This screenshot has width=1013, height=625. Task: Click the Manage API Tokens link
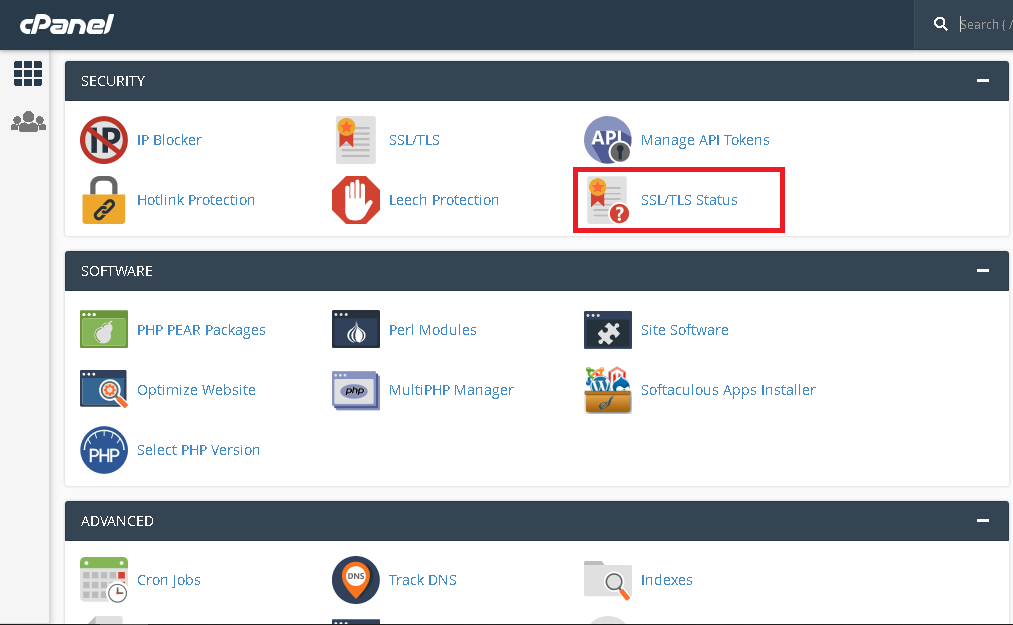[x=705, y=140]
